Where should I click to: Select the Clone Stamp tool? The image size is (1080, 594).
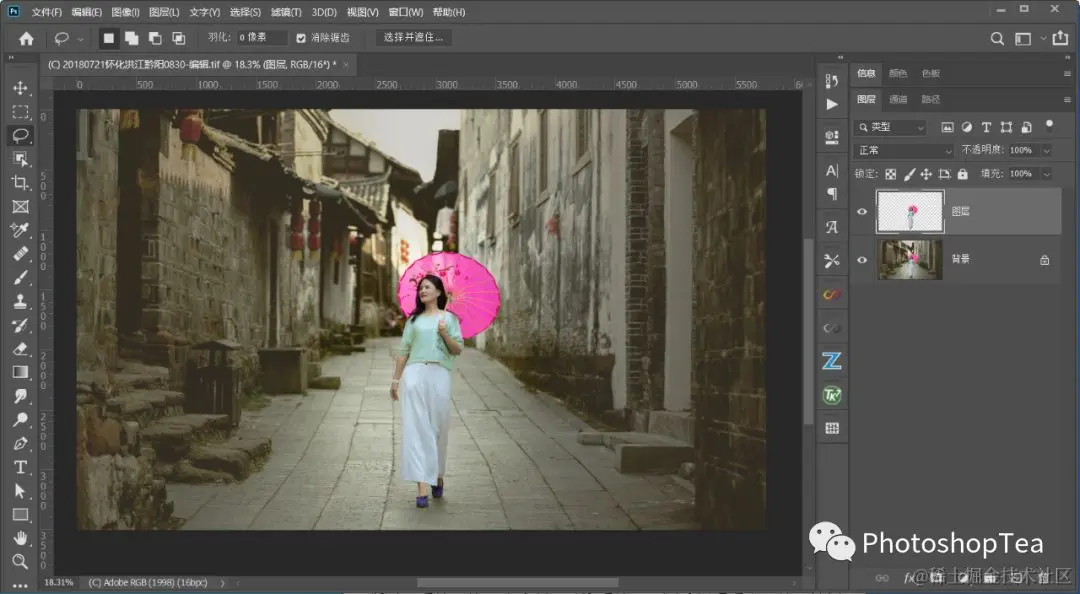[20, 301]
